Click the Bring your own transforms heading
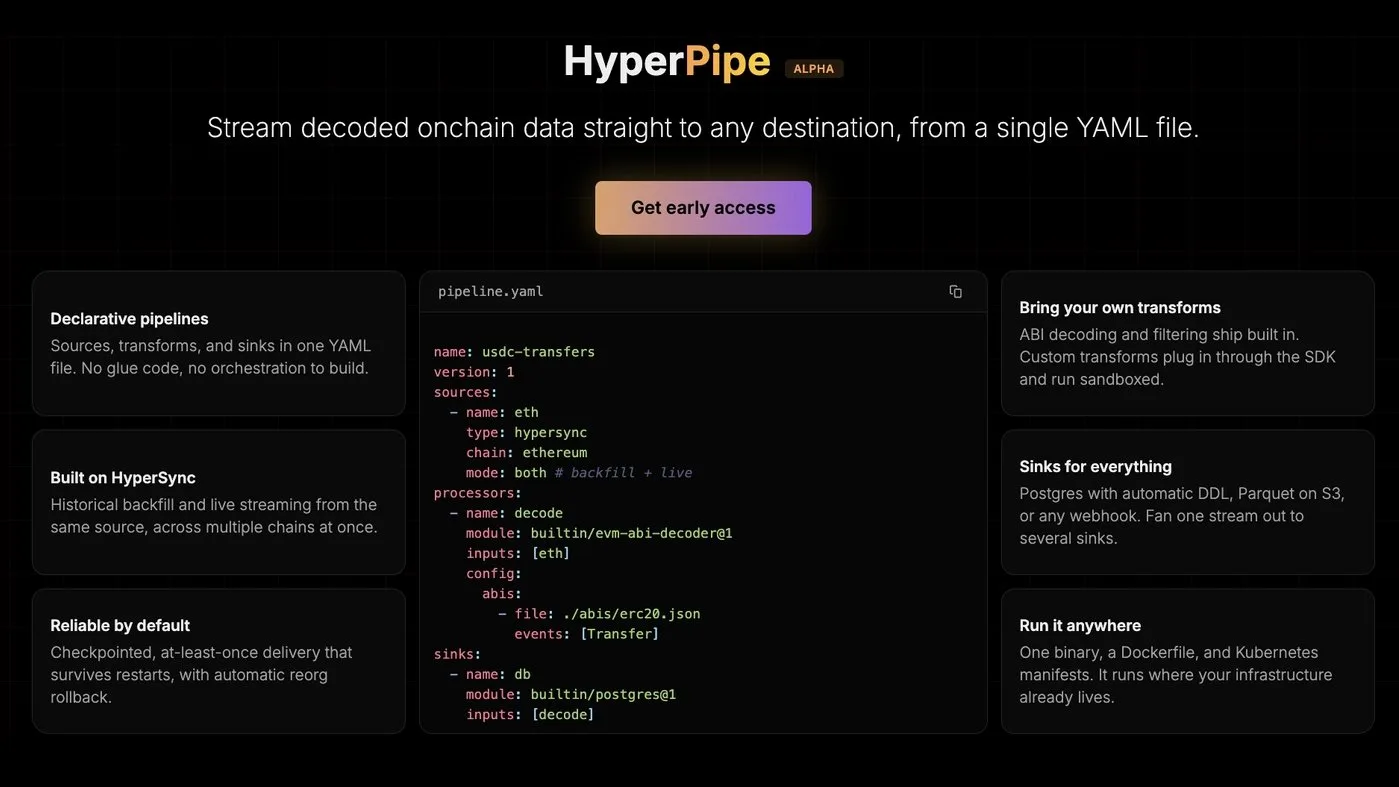The width and height of the screenshot is (1399, 787). point(1120,307)
